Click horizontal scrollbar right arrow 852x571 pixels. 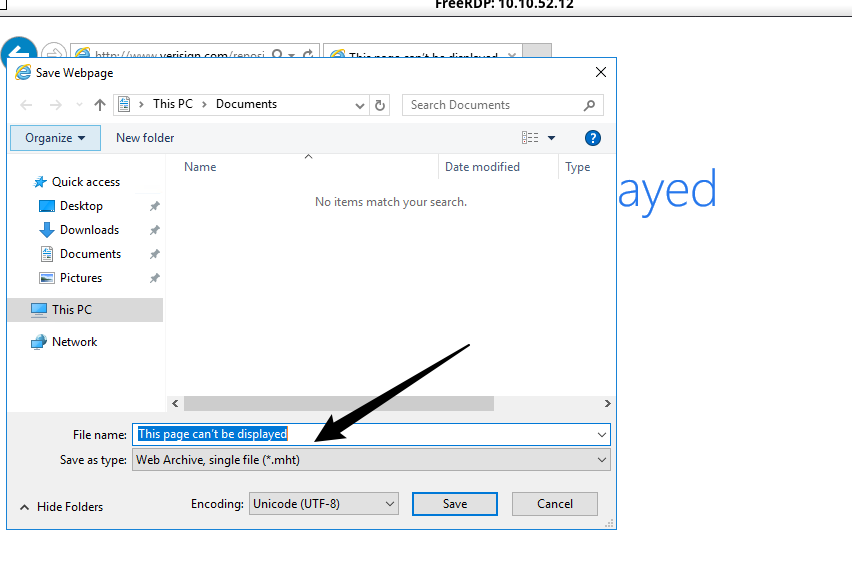tap(607, 403)
